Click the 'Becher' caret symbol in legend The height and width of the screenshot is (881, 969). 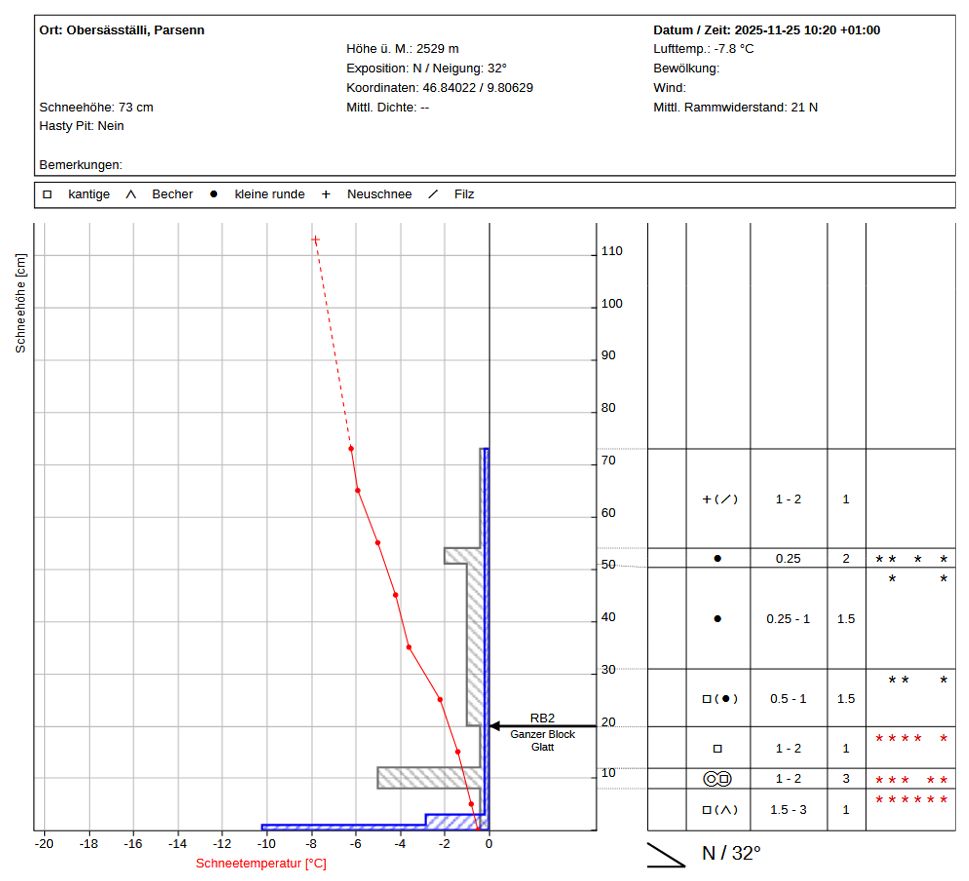(x=130, y=194)
